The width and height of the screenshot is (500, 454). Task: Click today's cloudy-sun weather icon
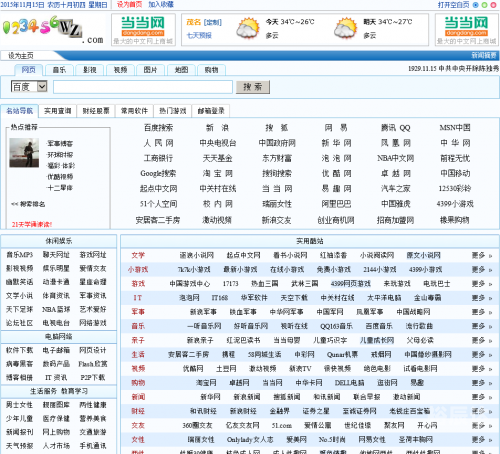[248, 28]
